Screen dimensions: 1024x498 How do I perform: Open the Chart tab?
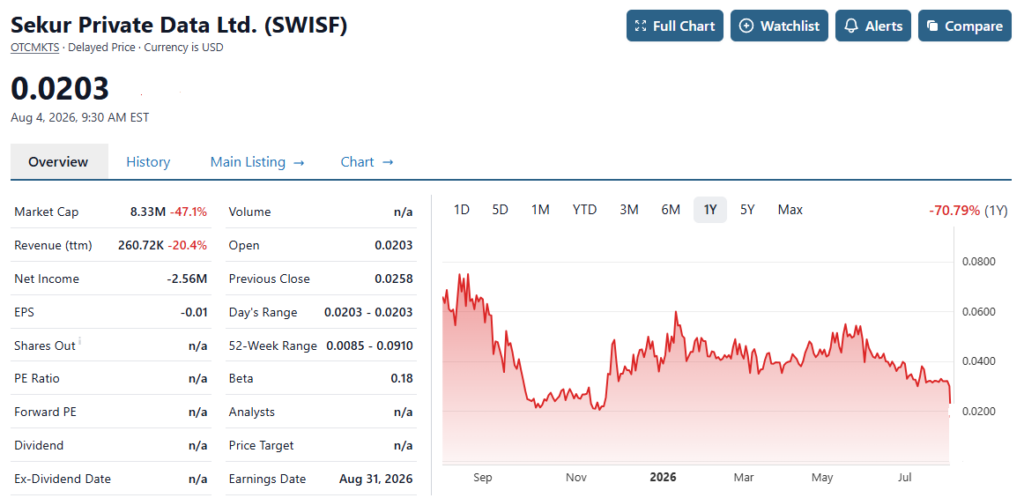point(367,162)
